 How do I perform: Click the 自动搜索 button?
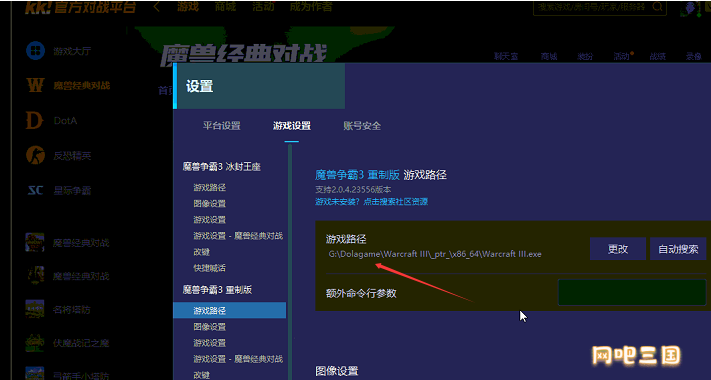pyautogui.click(x=678, y=248)
